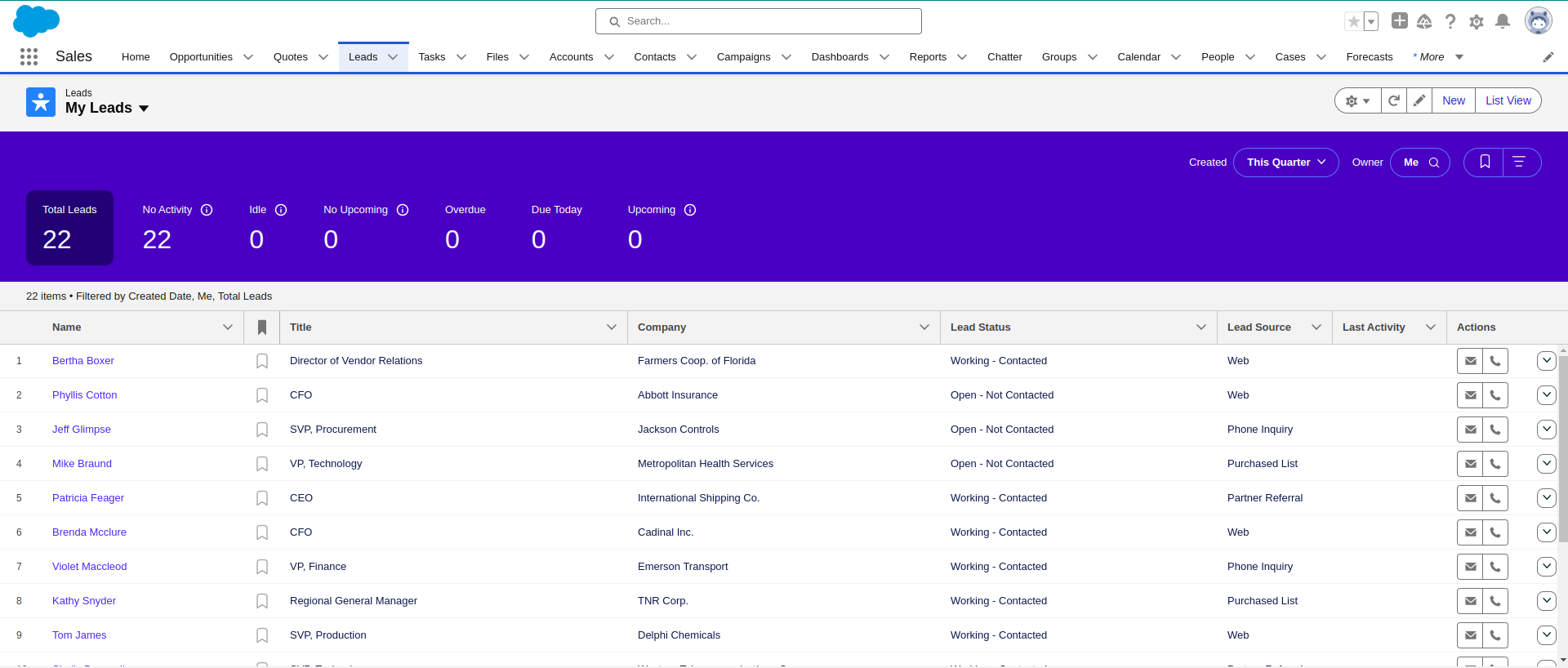Open the Contacts tab
This screenshot has width=1568, height=668.
tap(655, 57)
